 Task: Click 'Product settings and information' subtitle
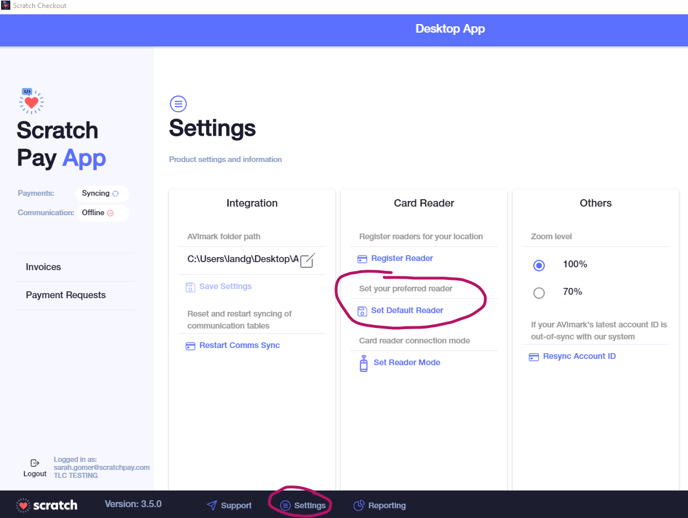pos(226,159)
